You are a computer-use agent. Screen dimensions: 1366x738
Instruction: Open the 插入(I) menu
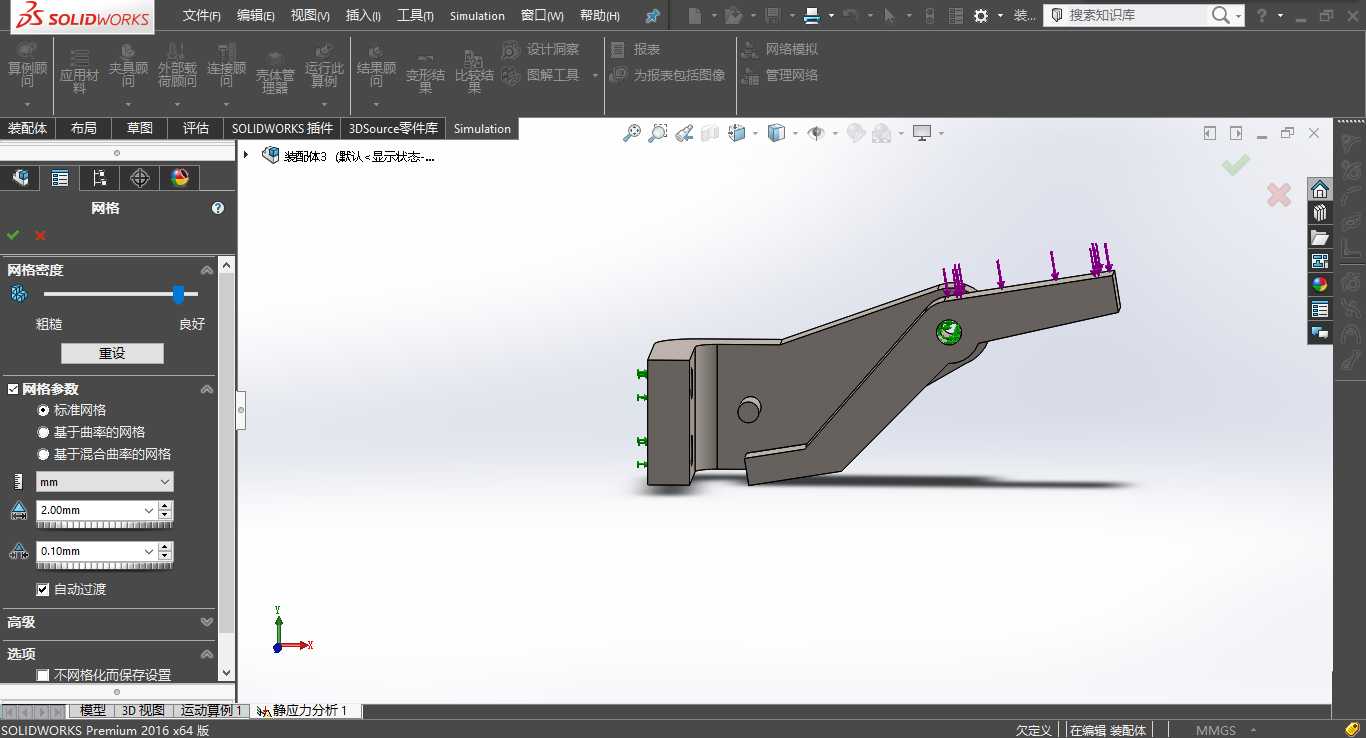tap(363, 16)
